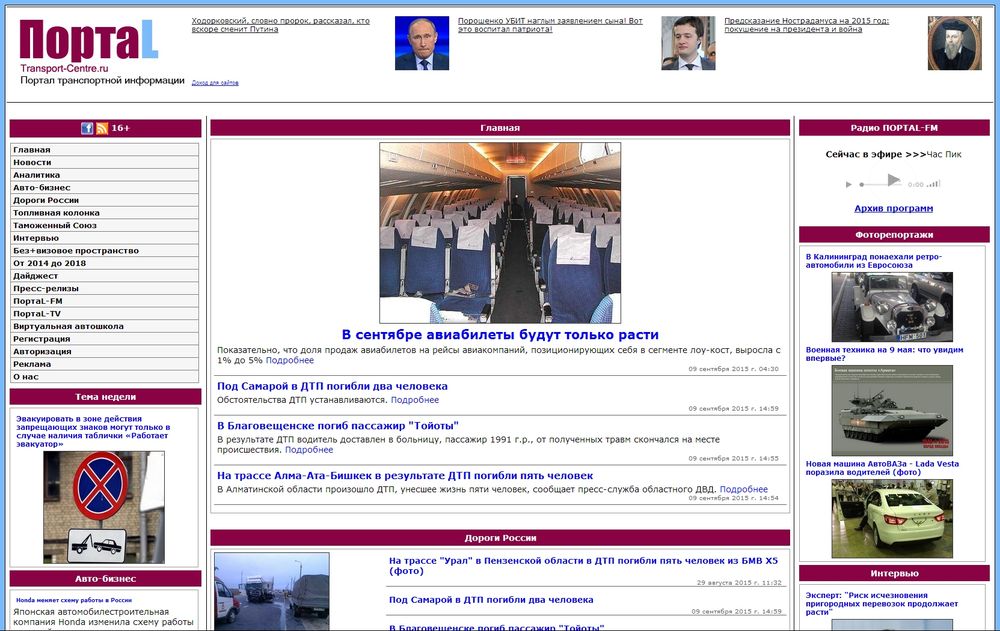Click the white Lada Vesta photo
1000x631 pixels.
tap(892, 519)
